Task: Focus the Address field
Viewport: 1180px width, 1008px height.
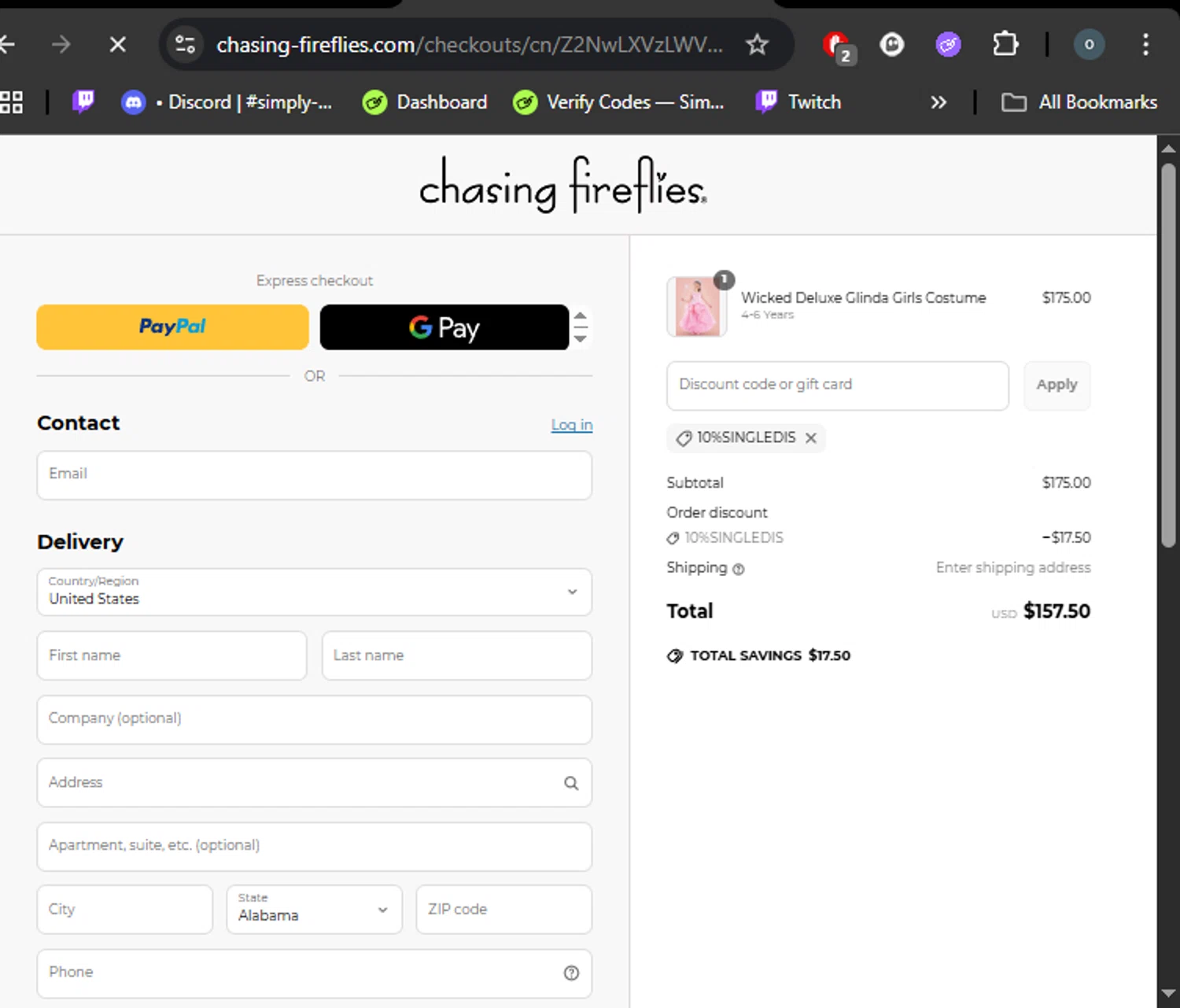Action: pos(314,782)
